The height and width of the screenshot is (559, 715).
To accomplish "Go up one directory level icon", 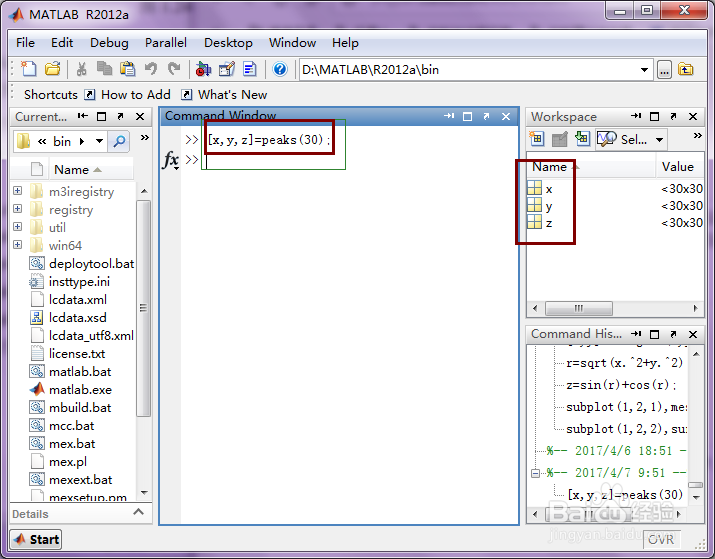I will [685, 70].
